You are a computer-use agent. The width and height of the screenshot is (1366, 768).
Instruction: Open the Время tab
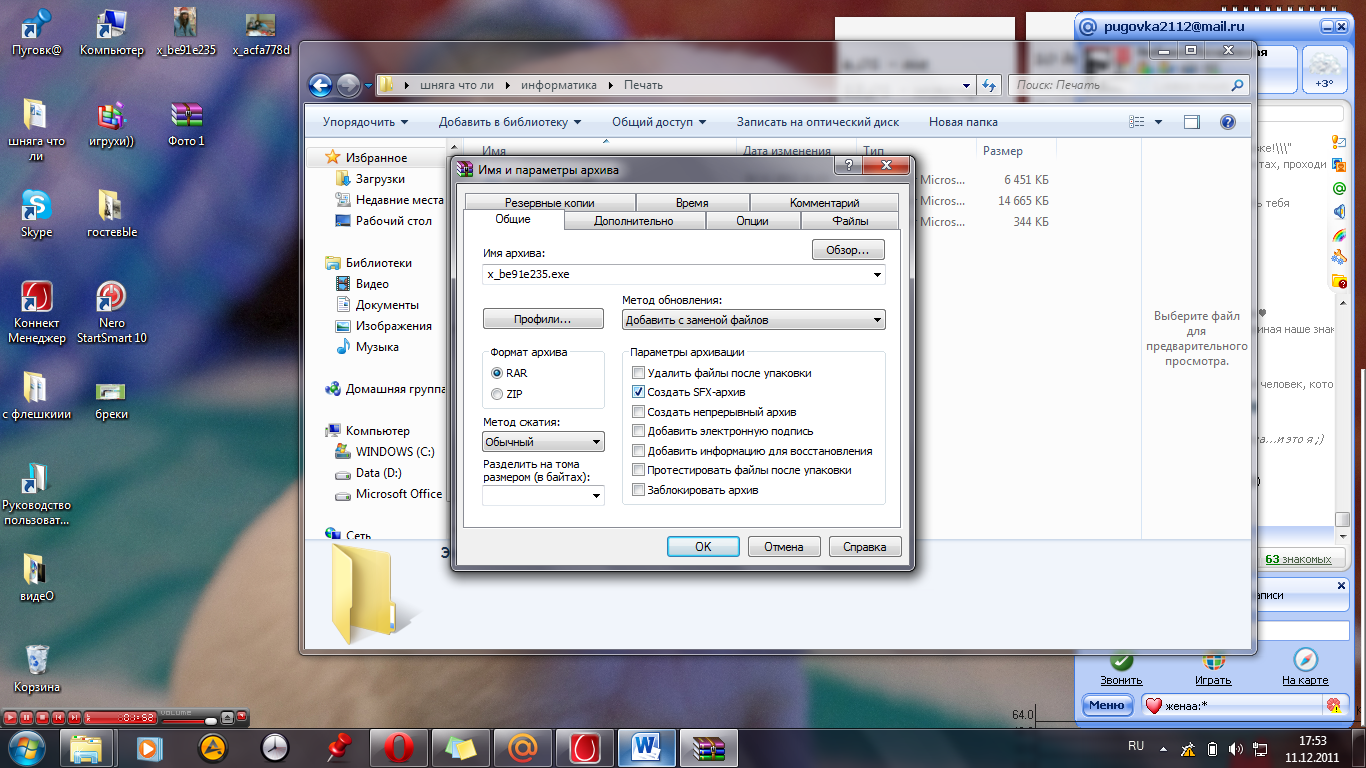[x=692, y=203]
